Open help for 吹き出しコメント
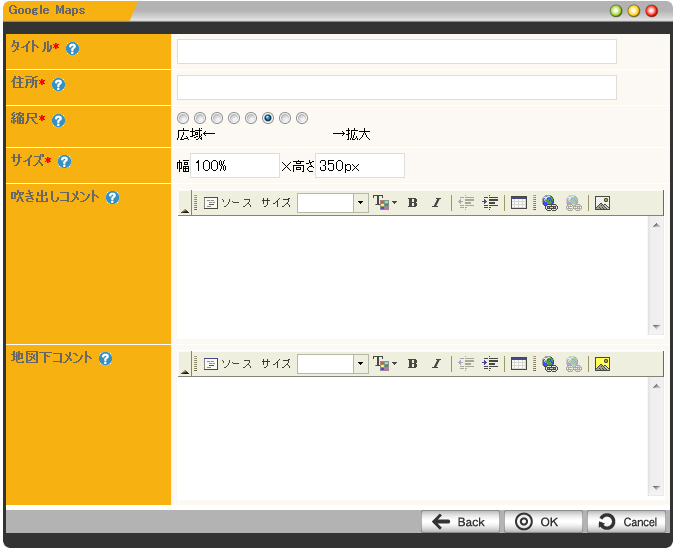This screenshot has height=549, width=675. (112, 198)
